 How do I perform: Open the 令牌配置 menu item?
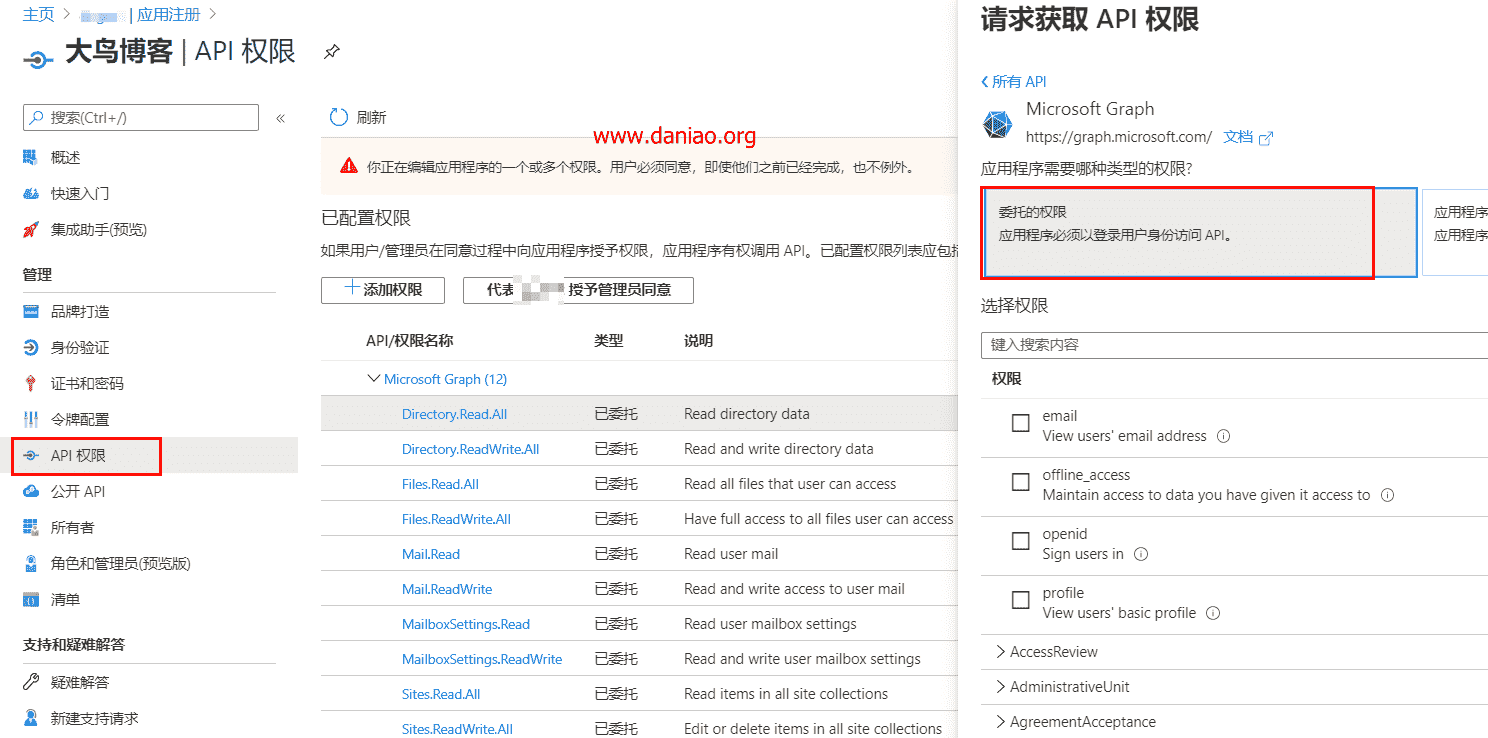tap(80, 419)
